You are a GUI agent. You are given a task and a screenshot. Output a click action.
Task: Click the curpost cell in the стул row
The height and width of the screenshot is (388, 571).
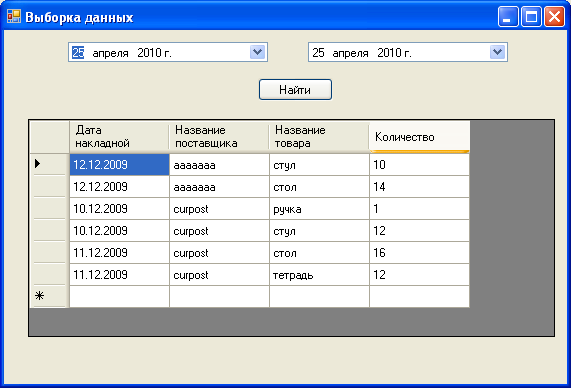click(x=219, y=231)
